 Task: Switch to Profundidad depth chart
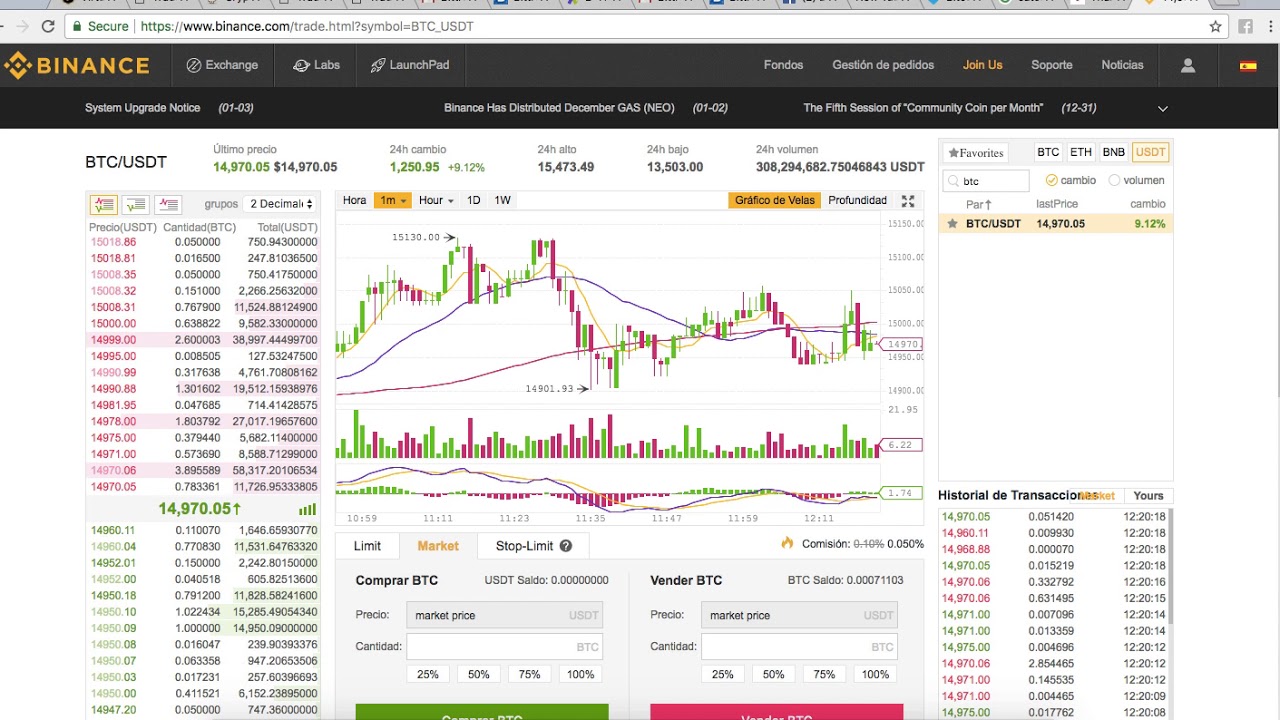pos(857,200)
